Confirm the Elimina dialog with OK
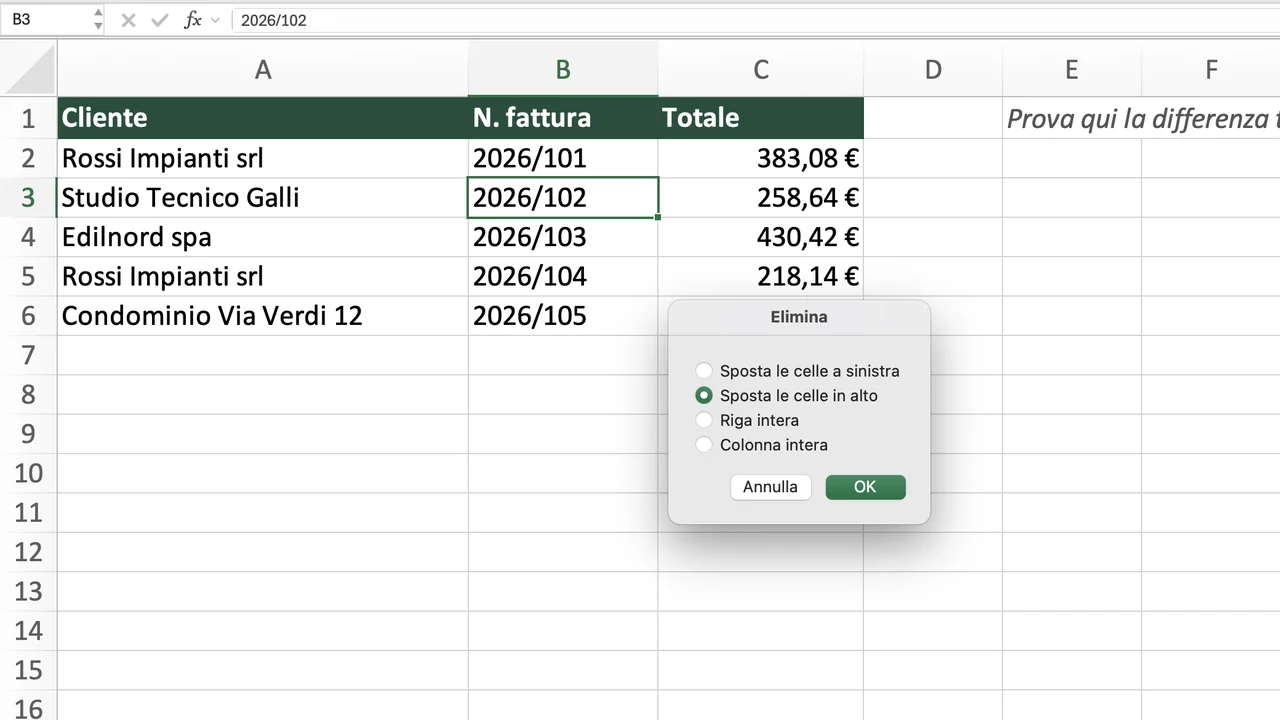 (x=865, y=487)
